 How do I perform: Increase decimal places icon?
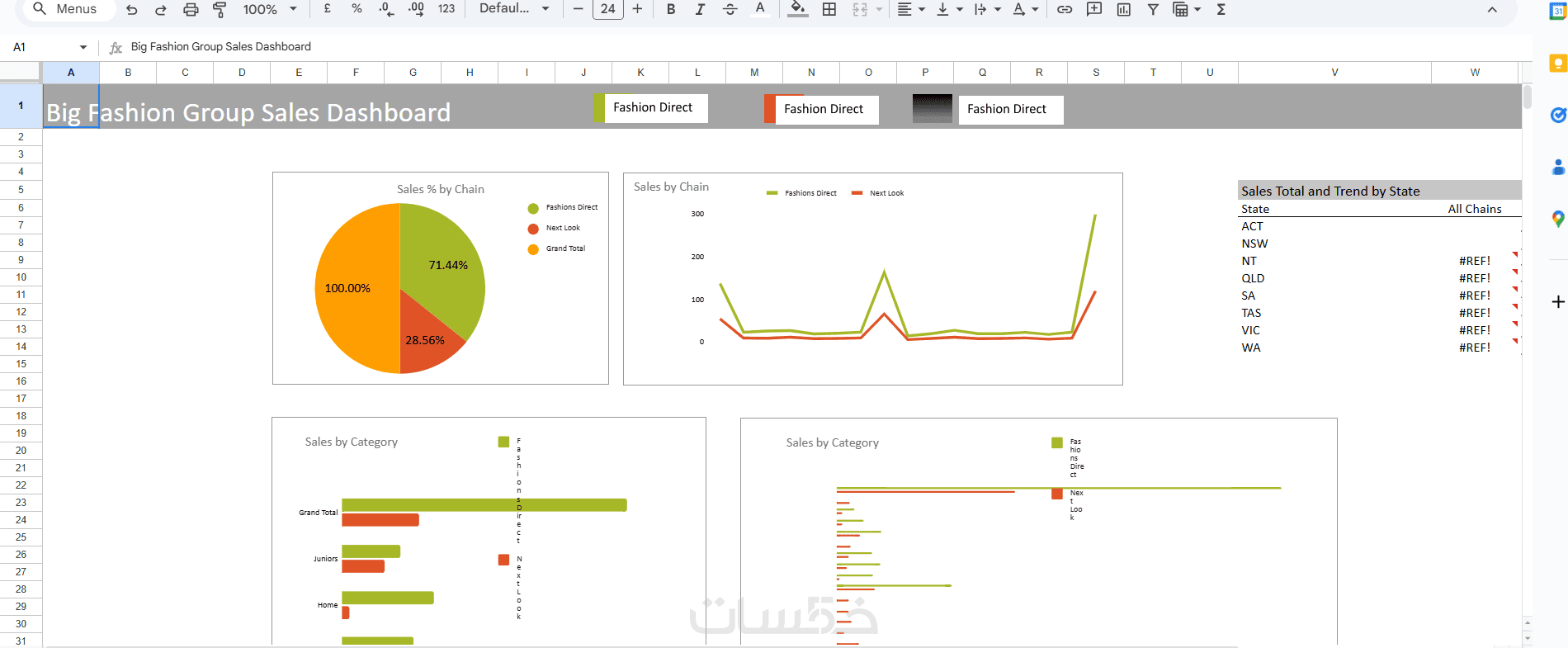(x=416, y=9)
